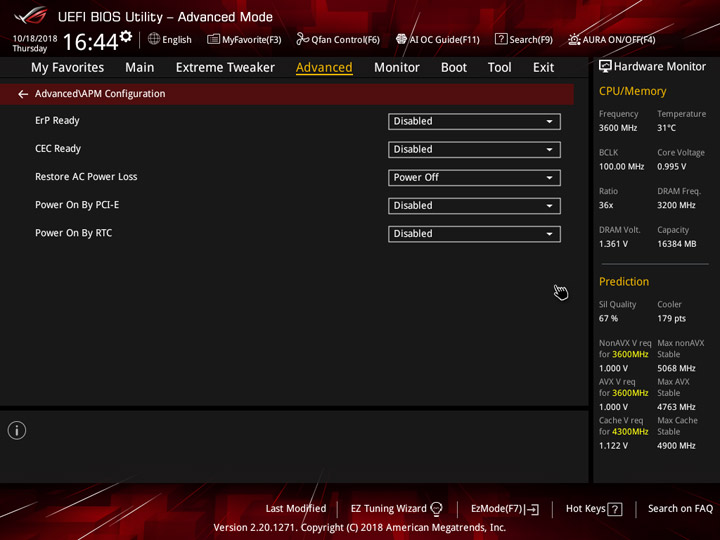Click the Advanced\APM Configuration breadcrumb
This screenshot has width=720, height=540.
[x=100, y=94]
